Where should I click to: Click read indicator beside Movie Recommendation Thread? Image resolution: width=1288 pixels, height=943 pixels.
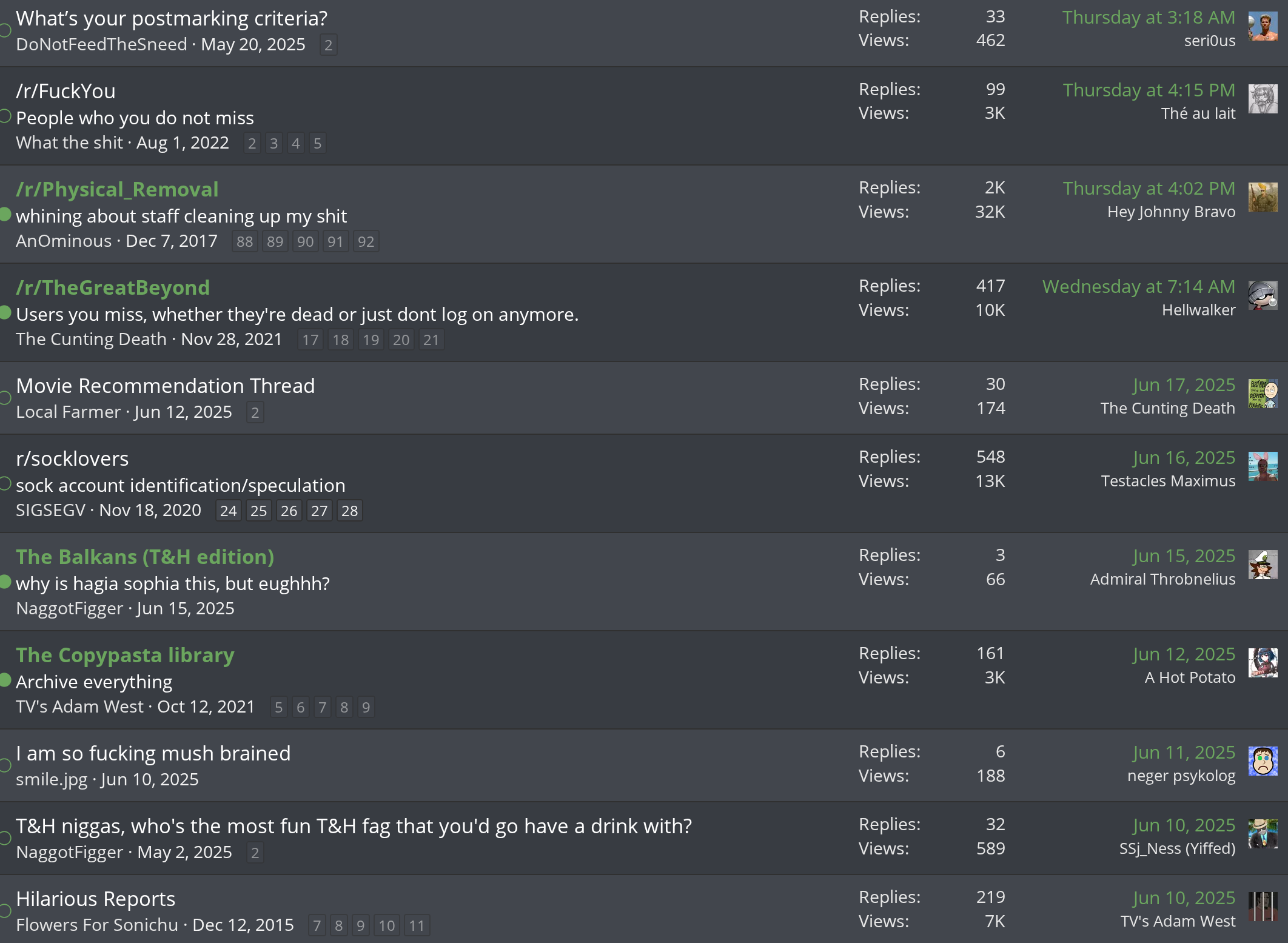pyautogui.click(x=5, y=398)
